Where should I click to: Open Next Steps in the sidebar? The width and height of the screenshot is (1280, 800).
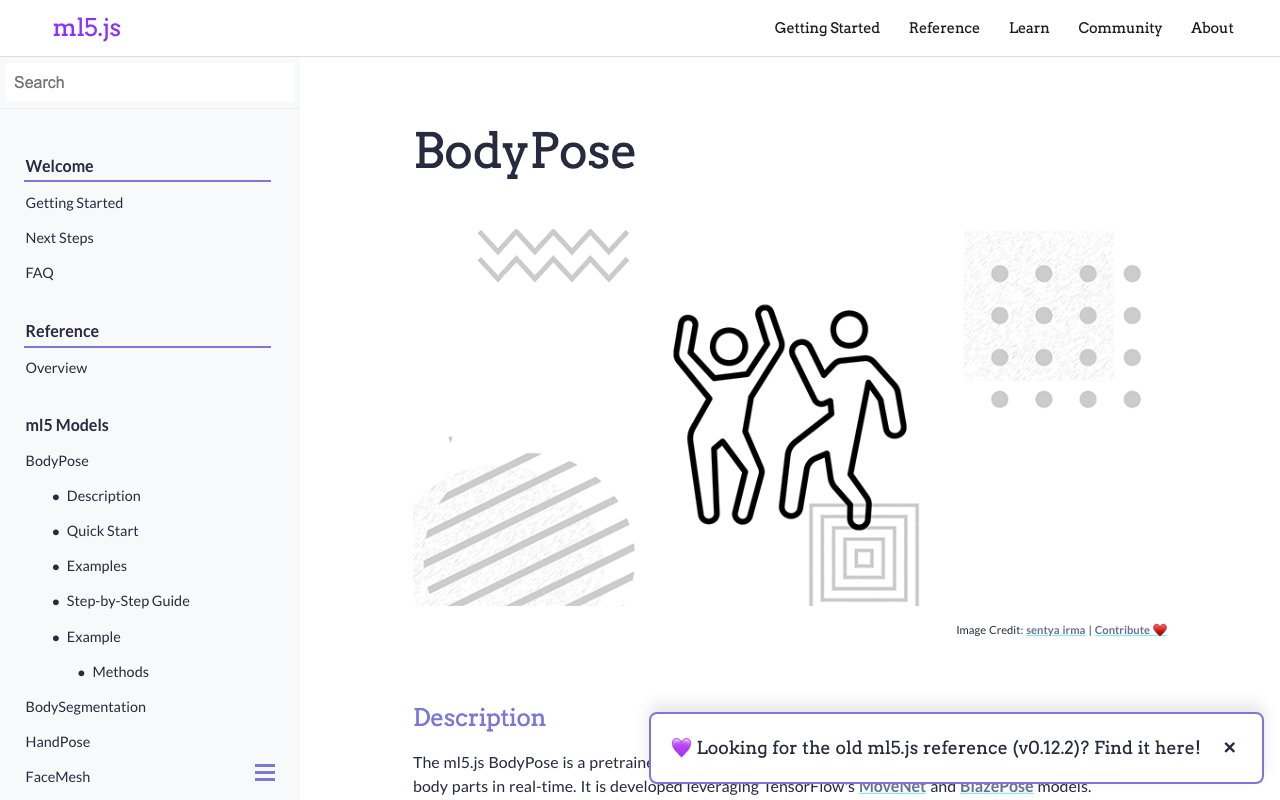pos(59,238)
